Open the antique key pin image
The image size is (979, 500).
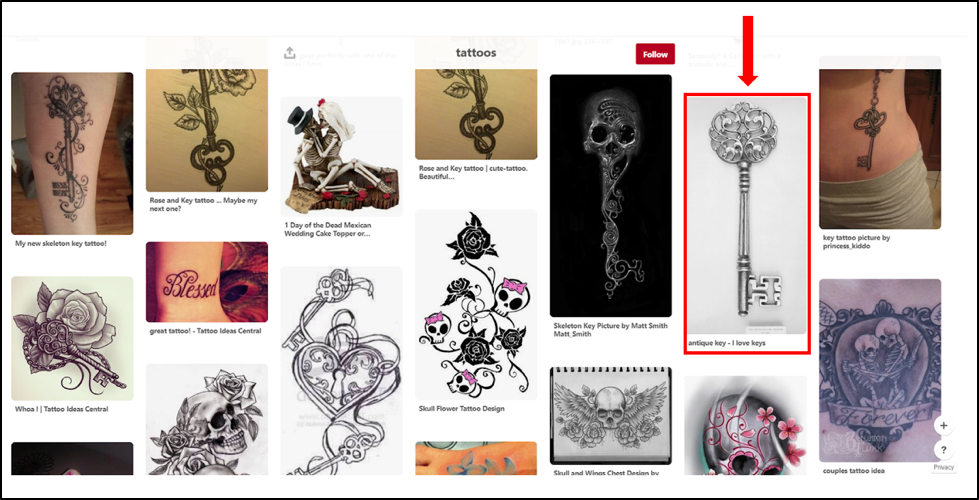pos(746,215)
